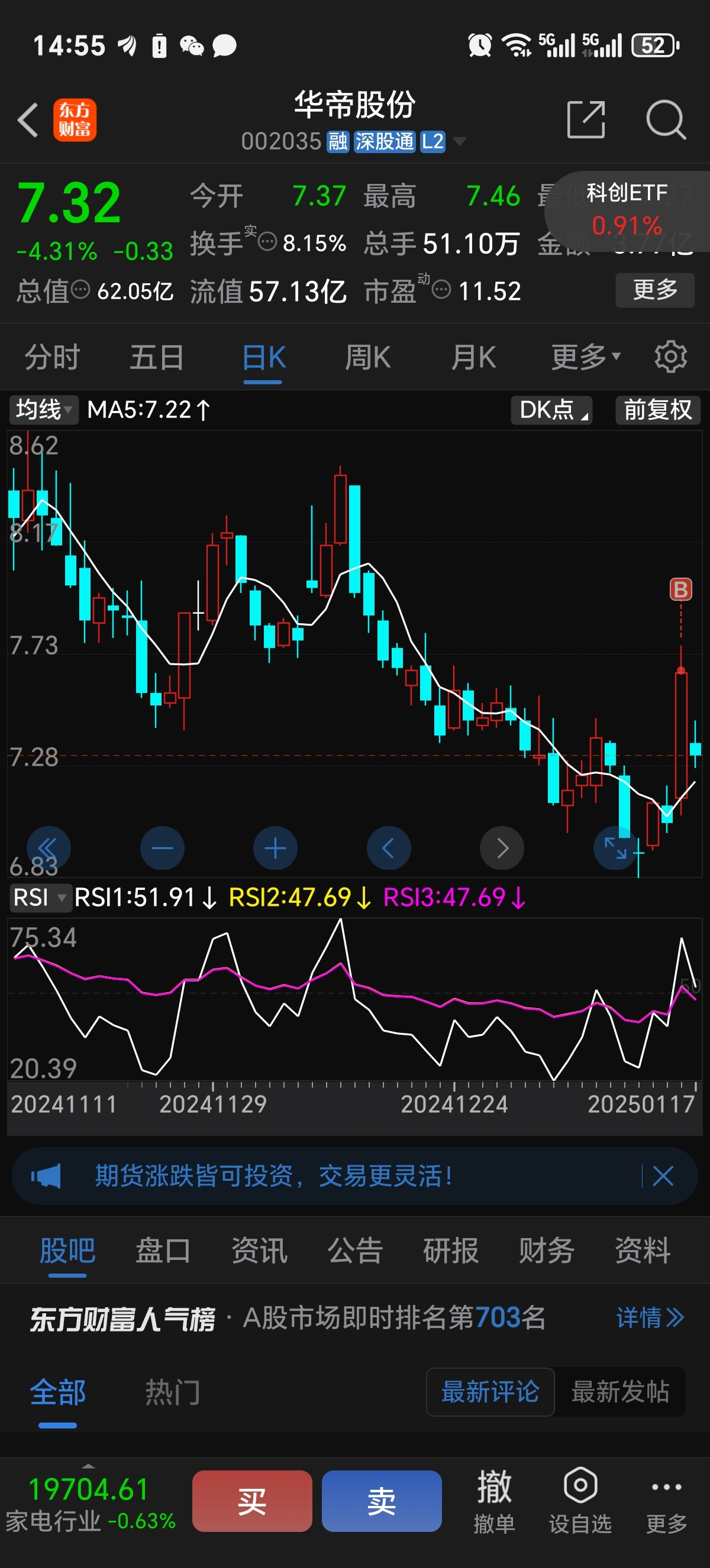Move chart right with arrow icon
This screenshot has height=1568, width=710.
(502, 848)
